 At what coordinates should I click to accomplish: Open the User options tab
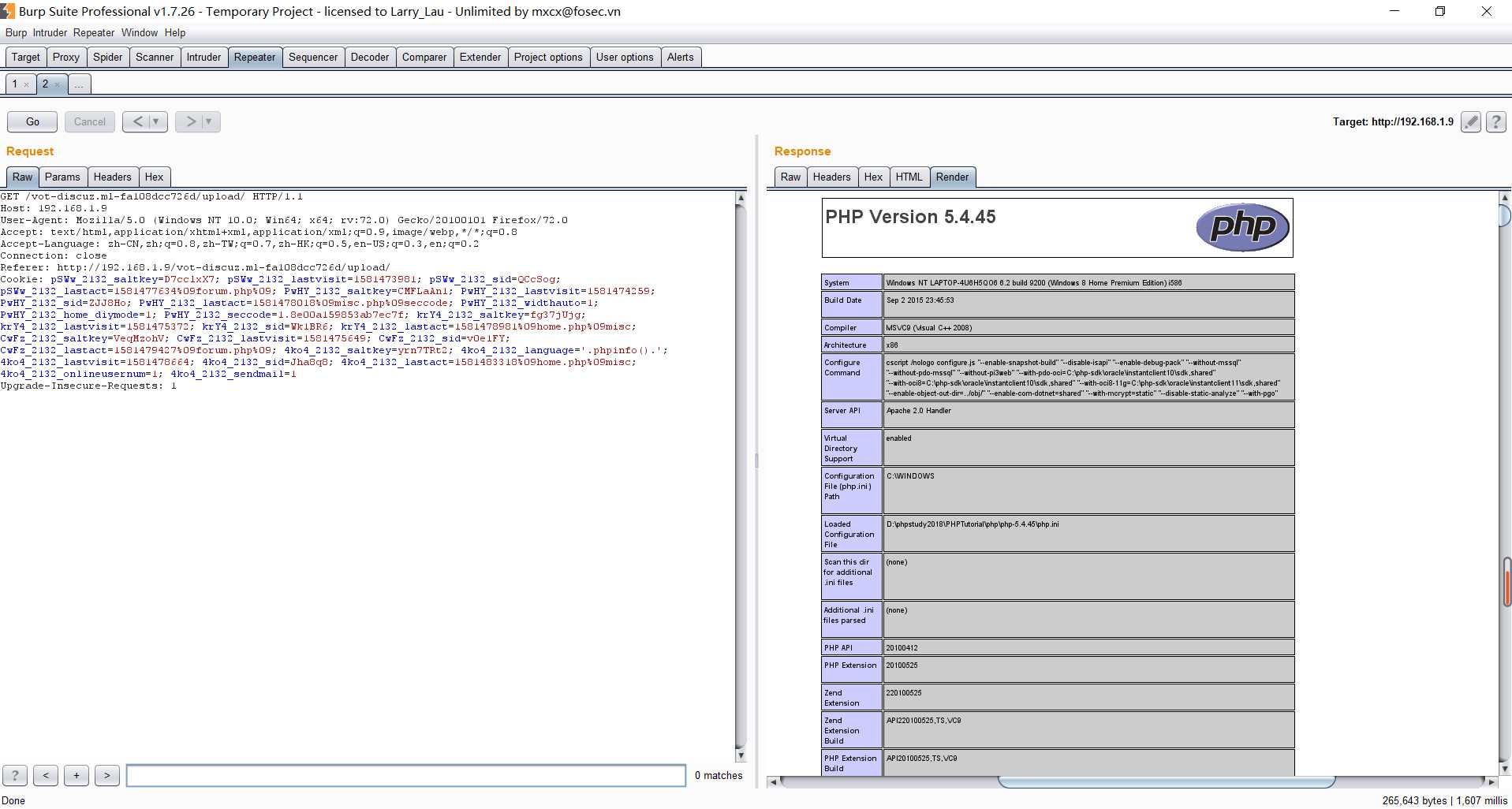[625, 57]
